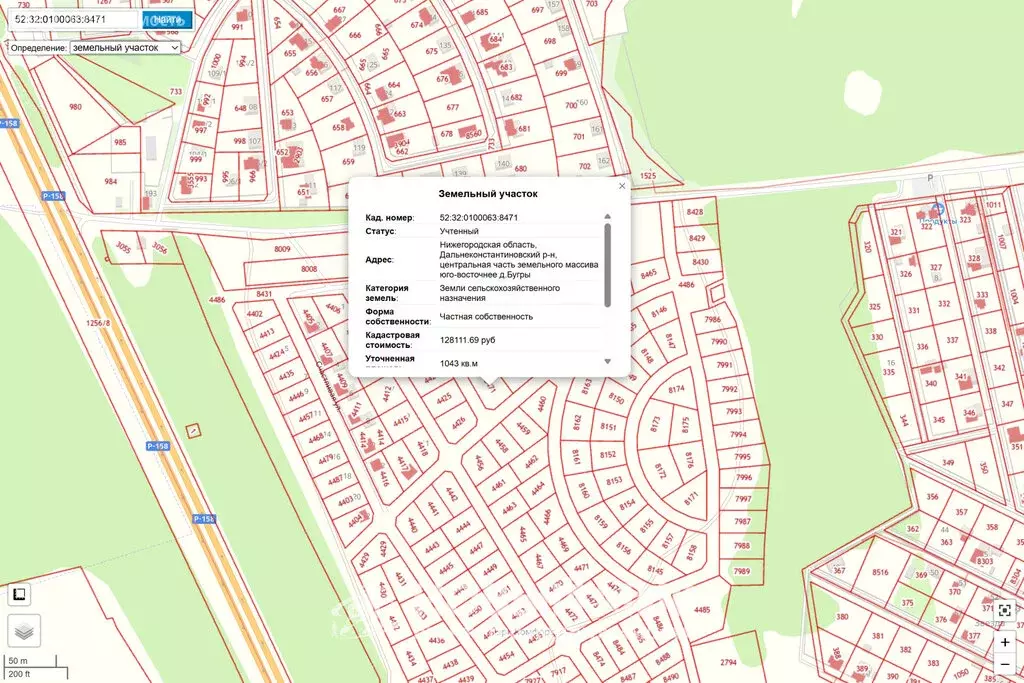Select land parcel 8174 on map
This screenshot has width=1024, height=683.
(676, 388)
